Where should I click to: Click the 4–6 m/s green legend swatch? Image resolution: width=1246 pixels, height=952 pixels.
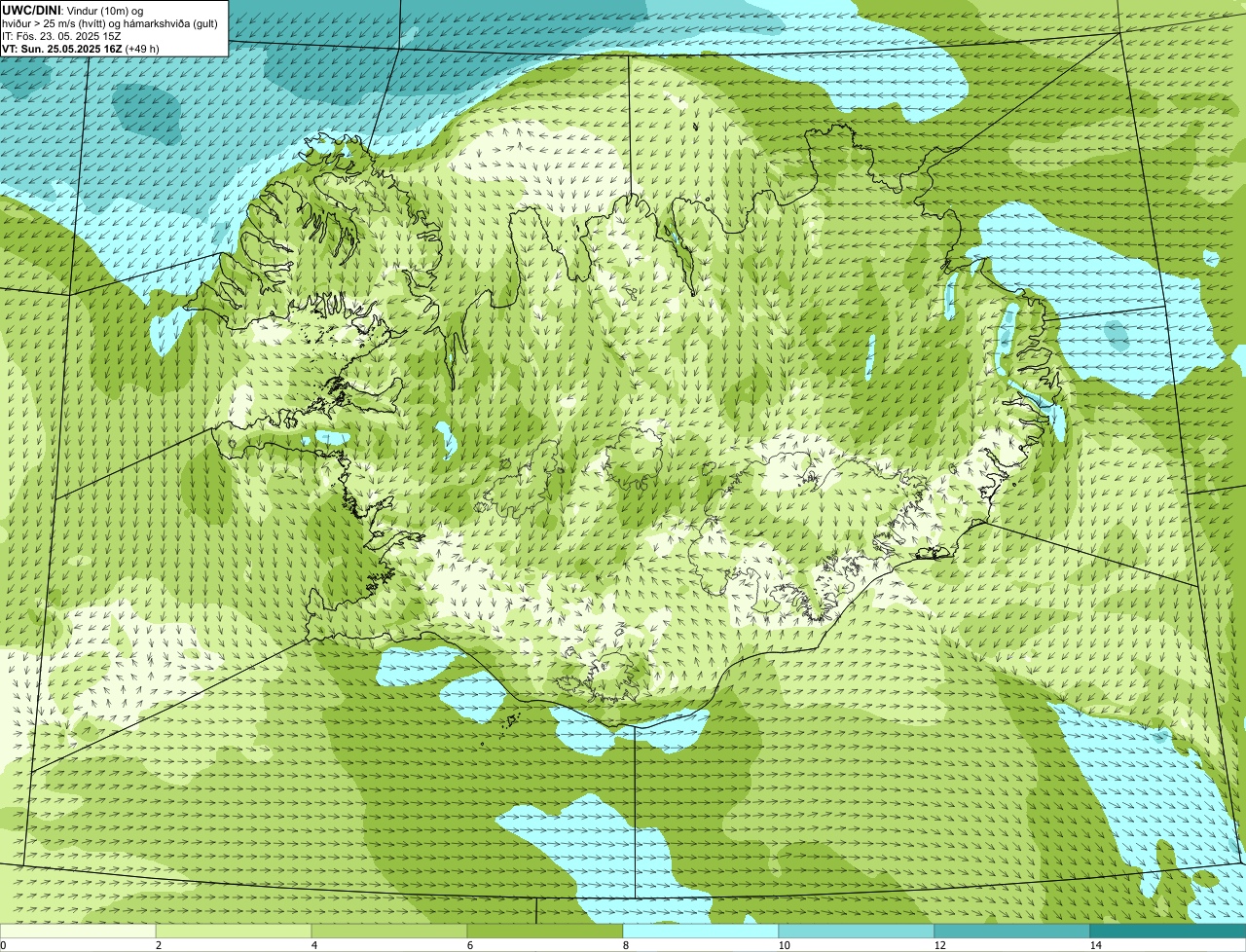pyautogui.click(x=389, y=931)
